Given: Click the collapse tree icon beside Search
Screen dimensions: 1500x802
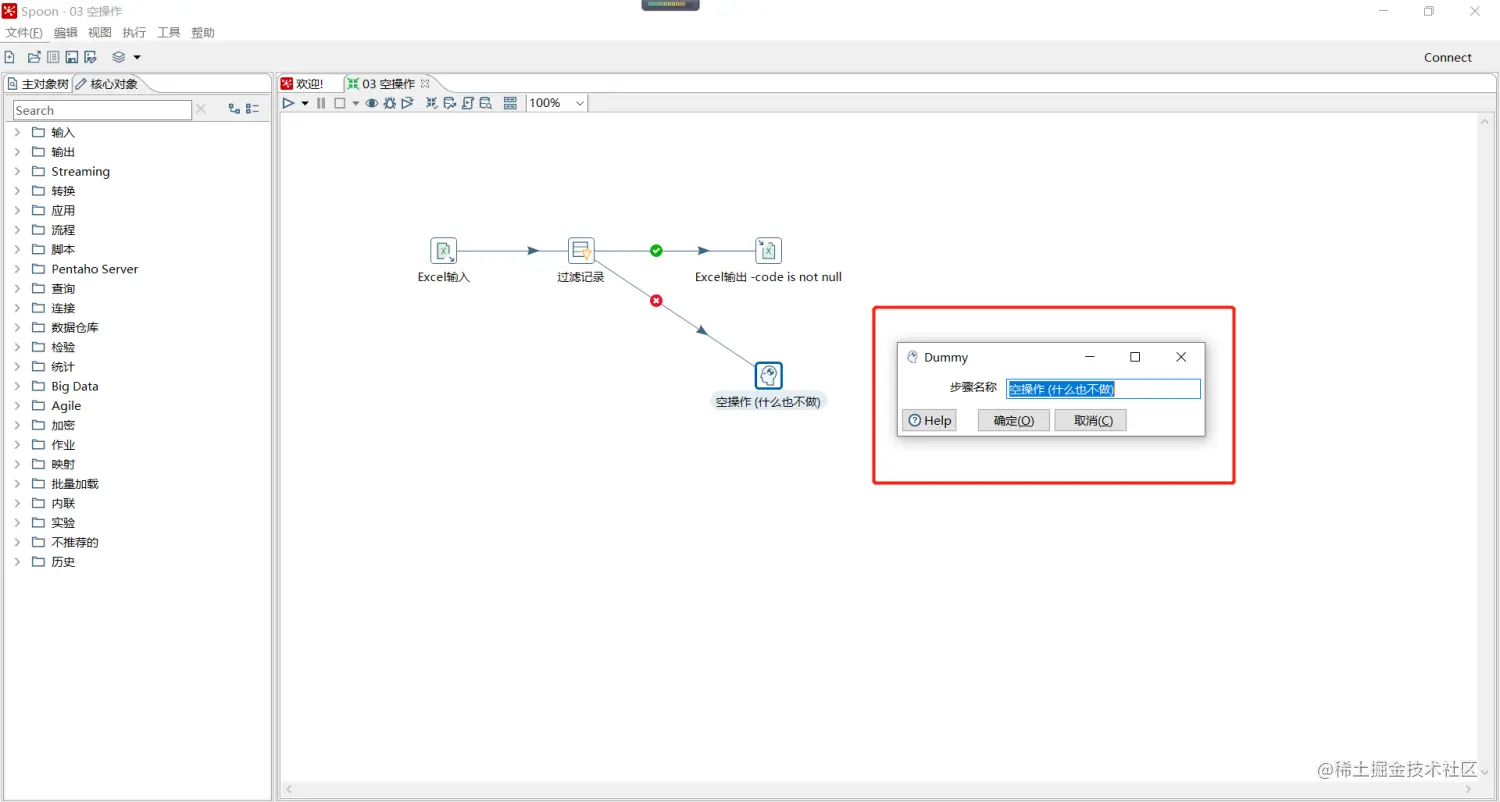Looking at the screenshot, I should pyautogui.click(x=252, y=109).
